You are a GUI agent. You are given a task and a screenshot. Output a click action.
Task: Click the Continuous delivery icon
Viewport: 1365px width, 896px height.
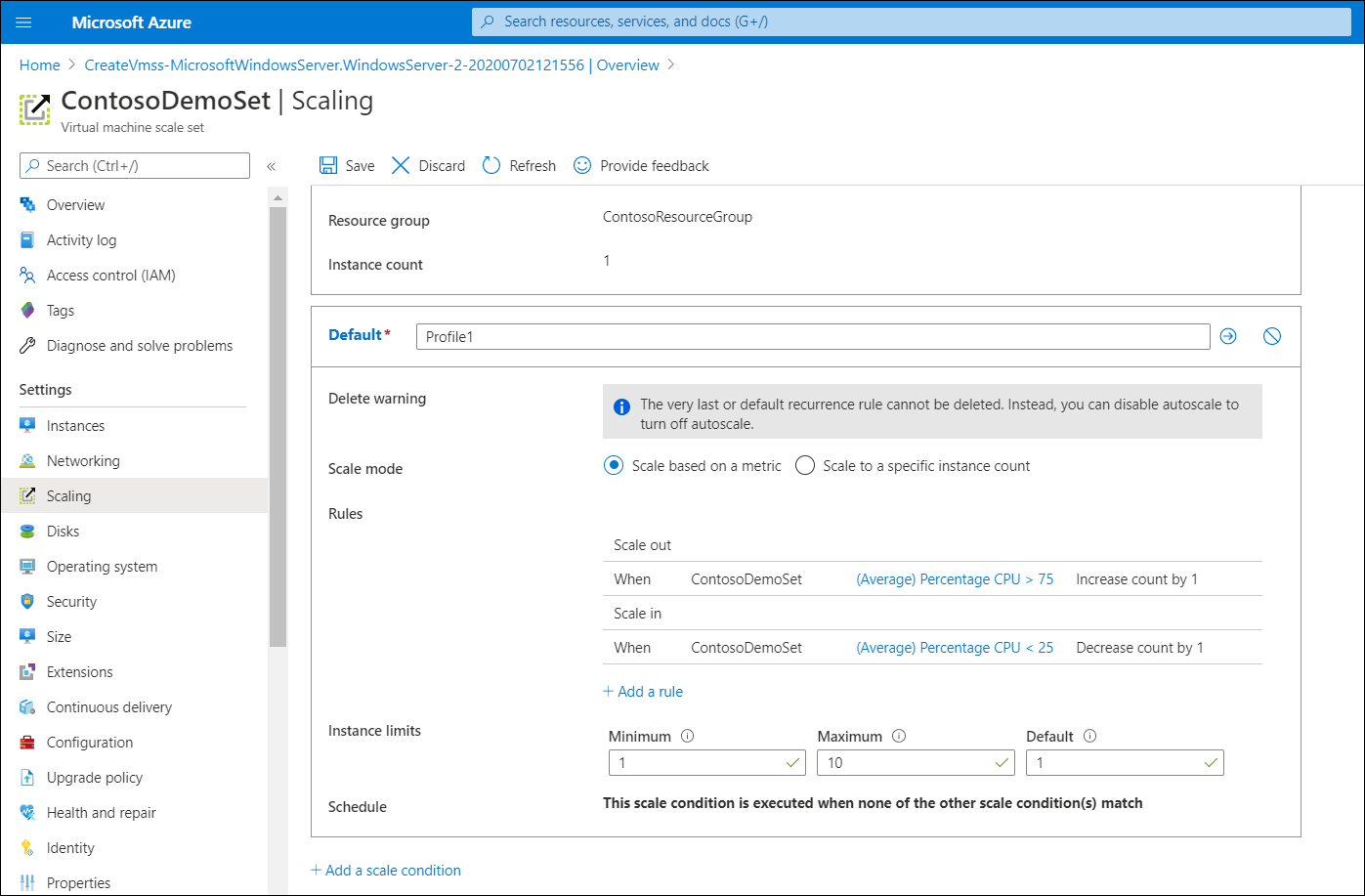click(27, 706)
